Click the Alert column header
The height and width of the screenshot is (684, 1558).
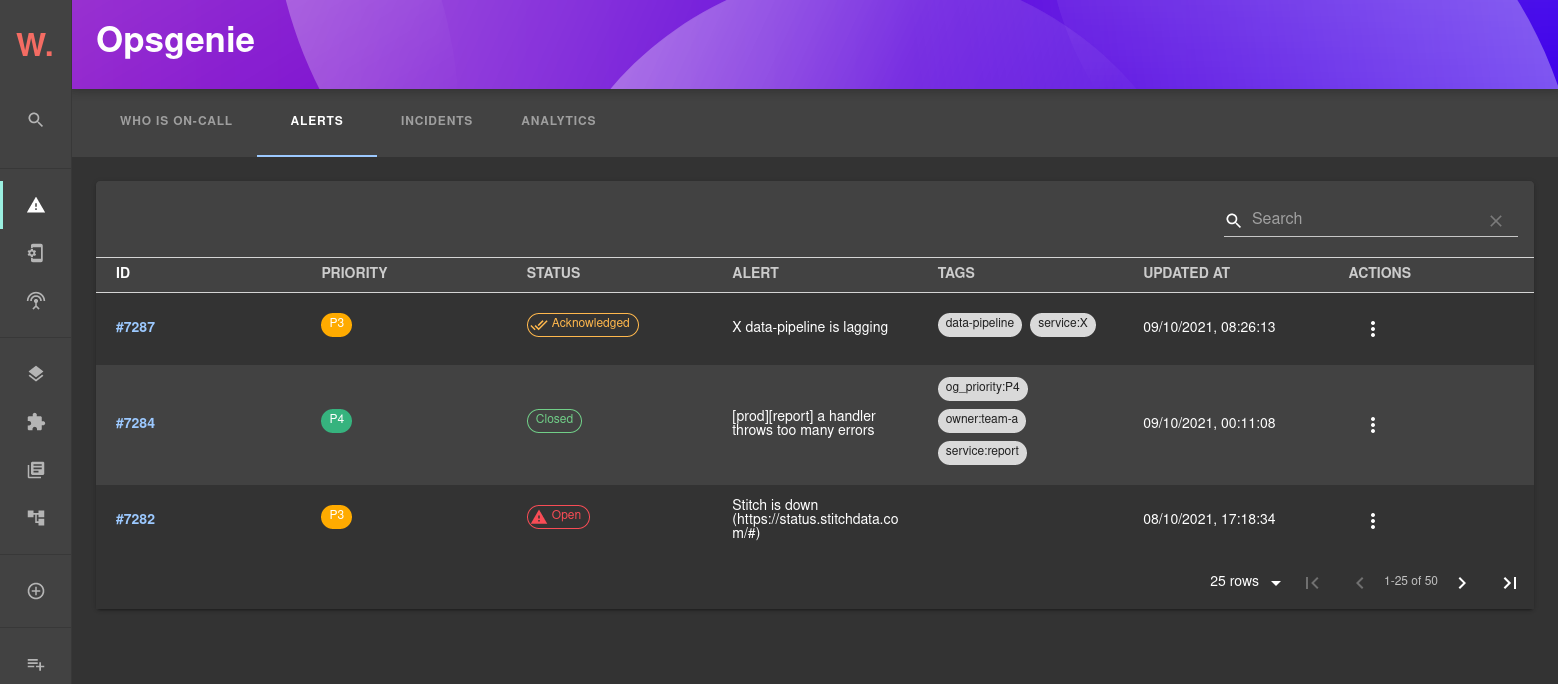(755, 273)
